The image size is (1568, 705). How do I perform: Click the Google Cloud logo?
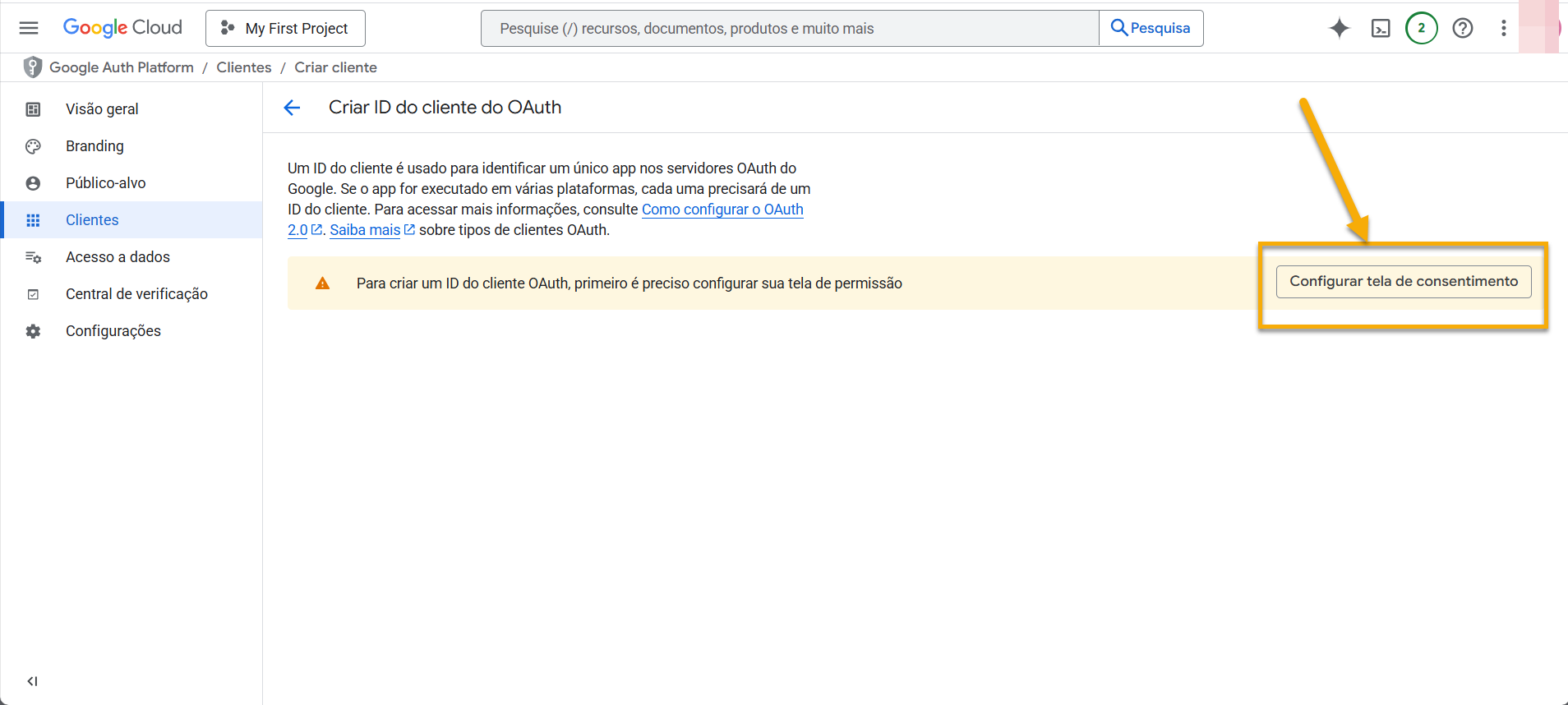[122, 28]
